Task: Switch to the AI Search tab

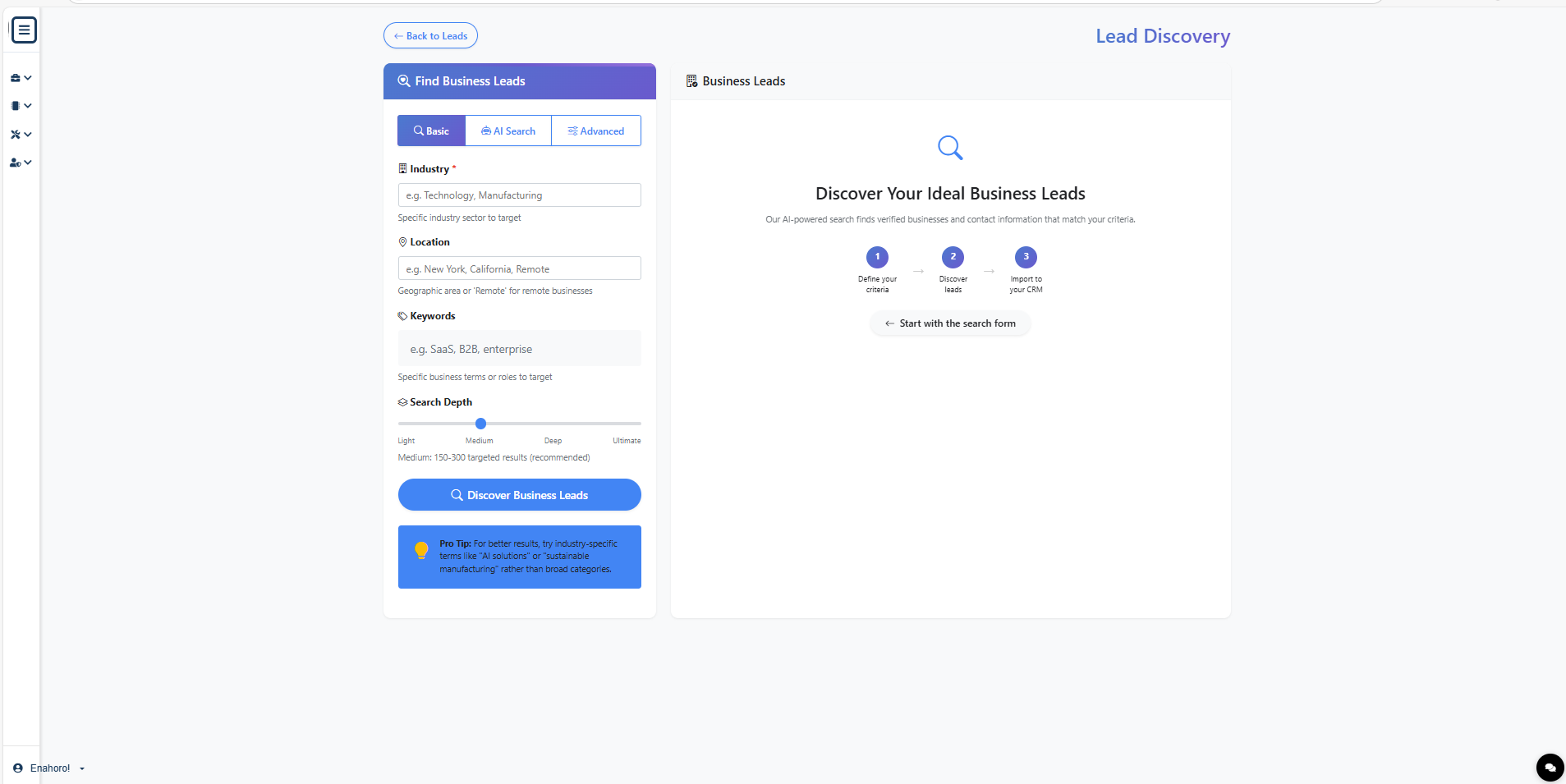Action: point(508,131)
